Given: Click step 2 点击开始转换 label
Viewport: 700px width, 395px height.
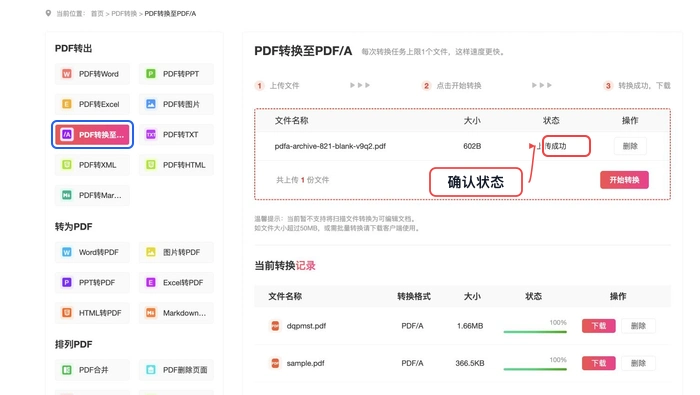Looking at the screenshot, I should coord(458,86).
